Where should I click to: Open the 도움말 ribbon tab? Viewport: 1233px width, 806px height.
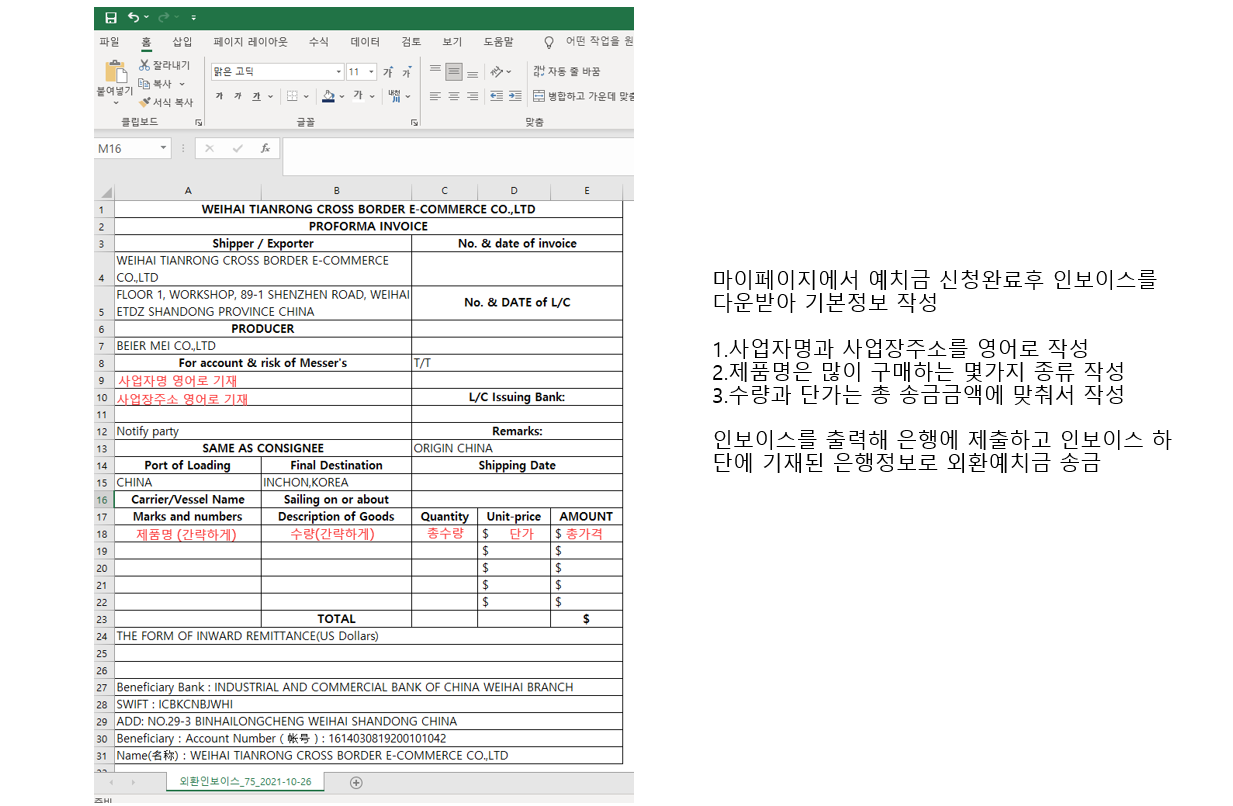(498, 42)
